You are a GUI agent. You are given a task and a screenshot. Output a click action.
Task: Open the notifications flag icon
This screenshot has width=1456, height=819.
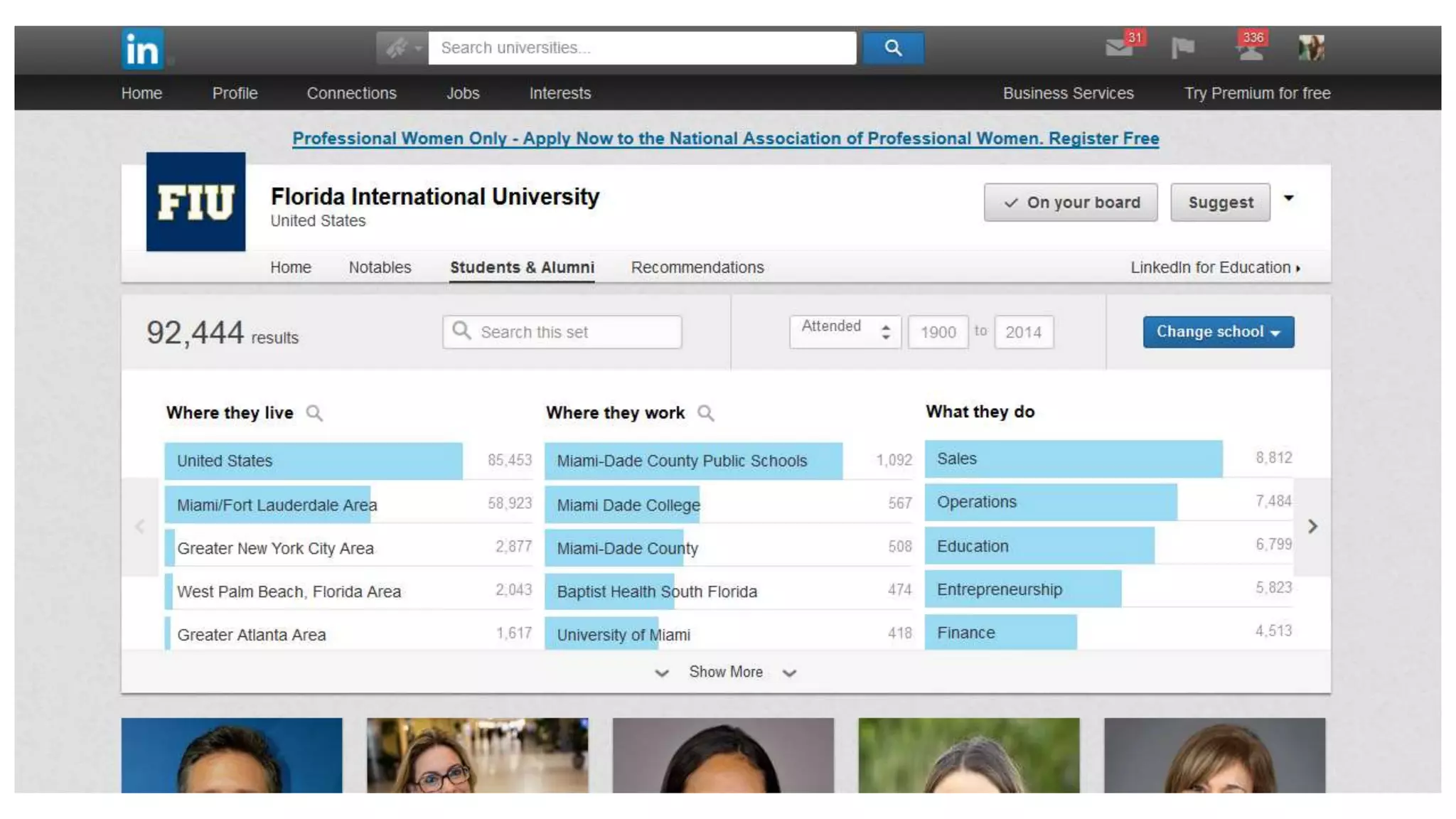click(x=1182, y=48)
